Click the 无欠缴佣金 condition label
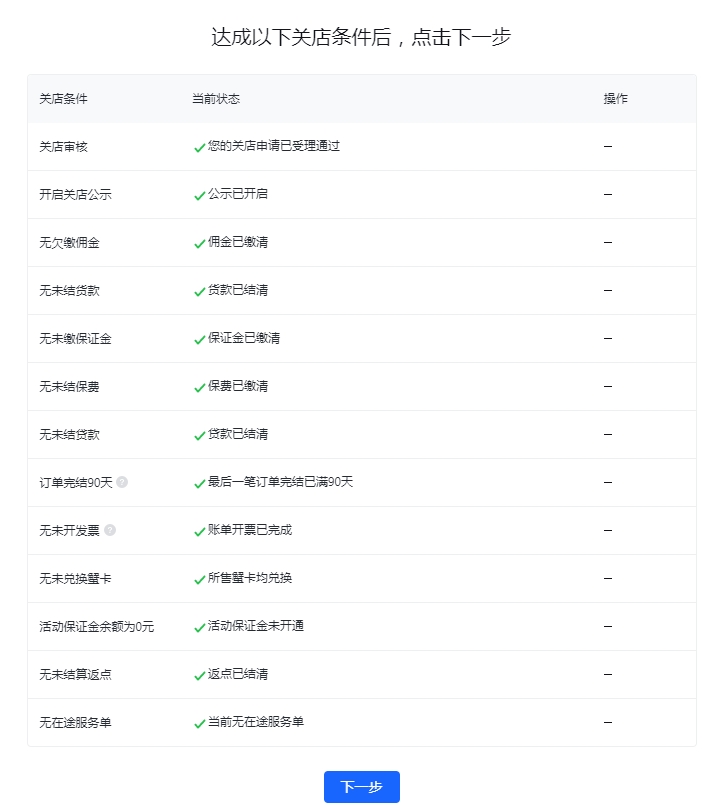The width and height of the screenshot is (702, 808). pyautogui.click(x=70, y=243)
